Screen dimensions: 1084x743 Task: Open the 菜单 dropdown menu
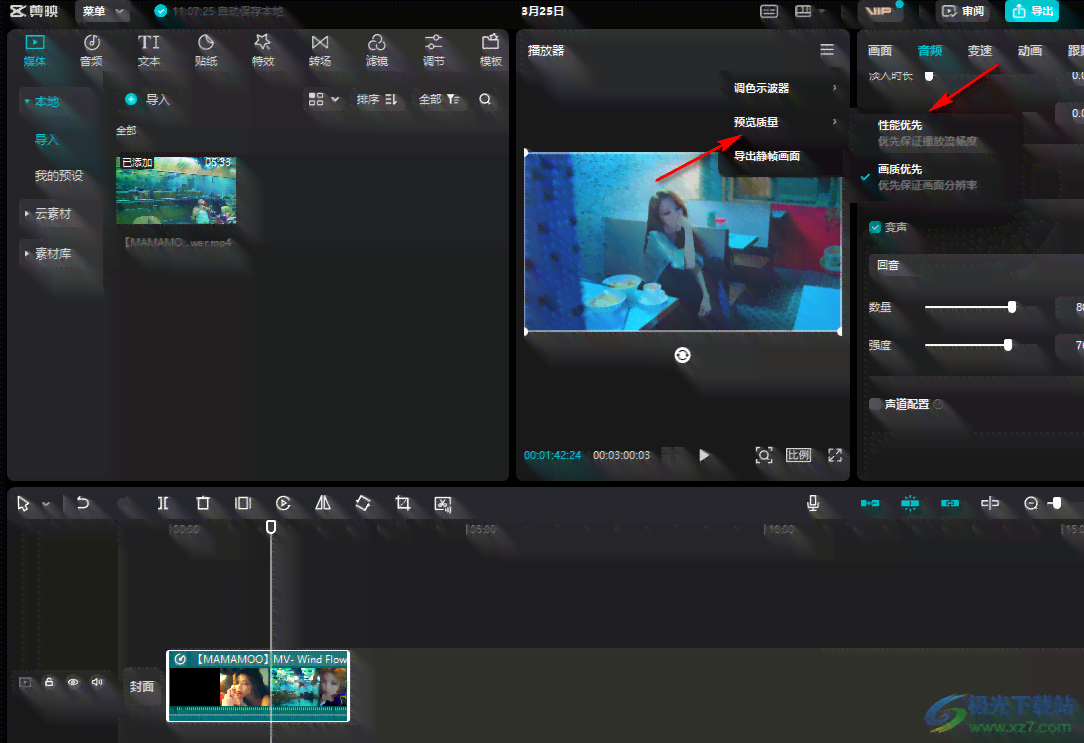(102, 11)
